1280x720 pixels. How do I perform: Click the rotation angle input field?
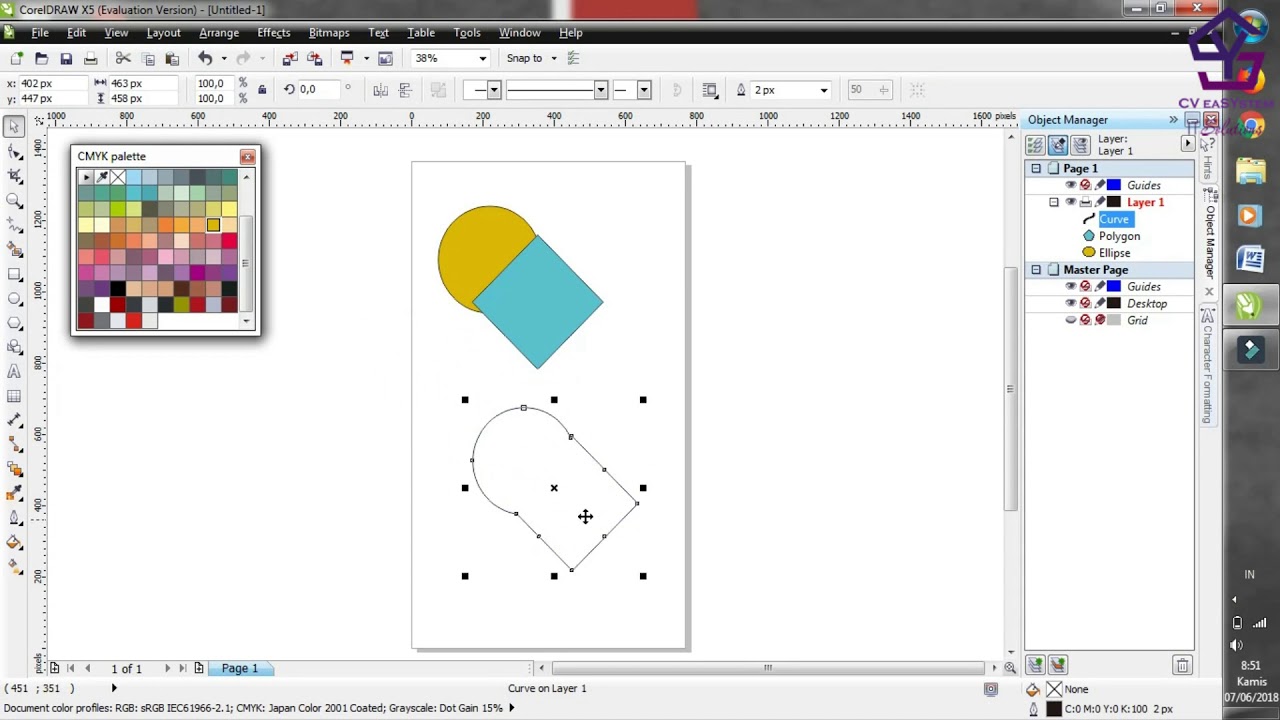pos(318,90)
